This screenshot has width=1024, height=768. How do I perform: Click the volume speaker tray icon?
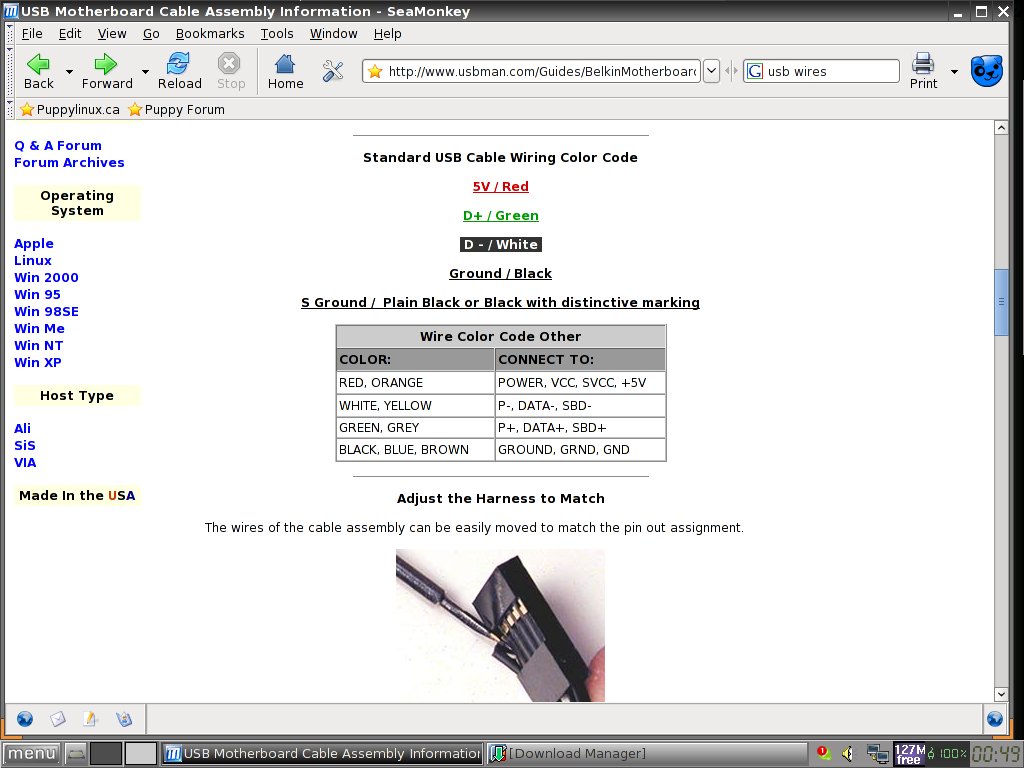pos(848,754)
